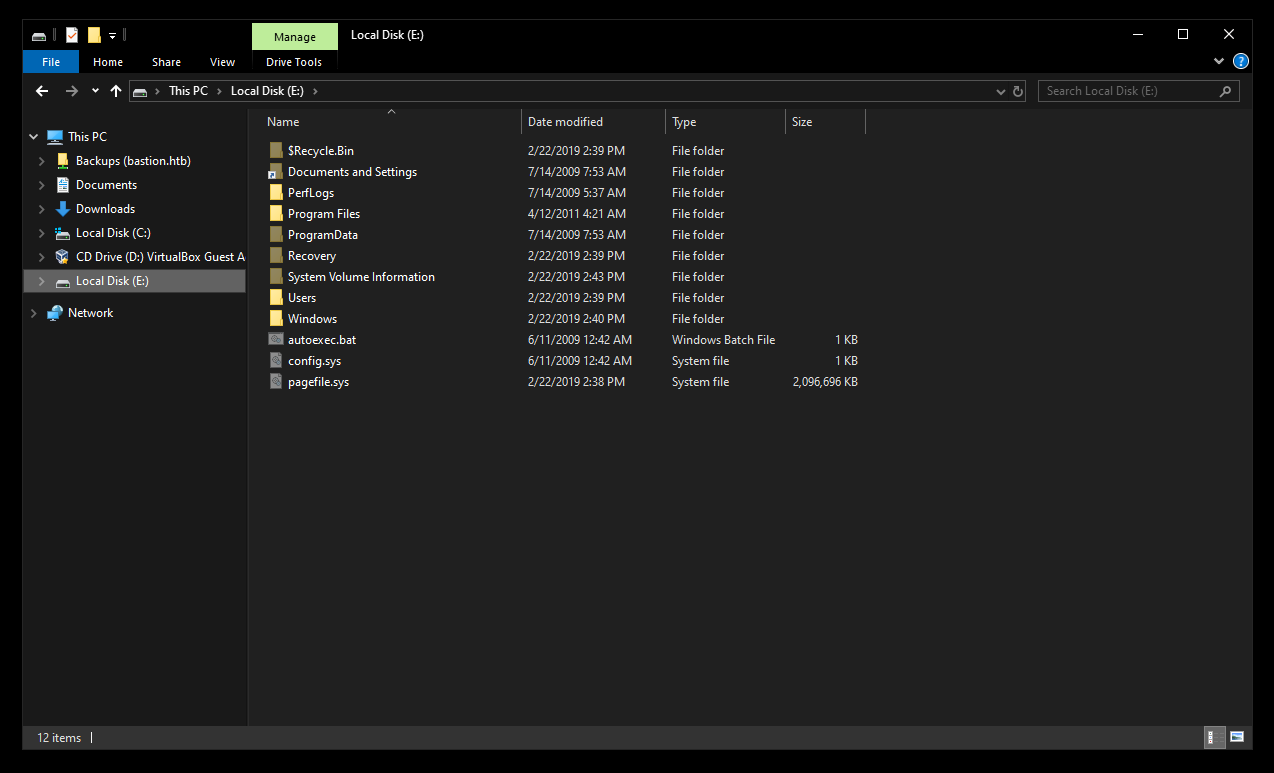Click This PC in breadcrumb path
The height and width of the screenshot is (773, 1274).
(x=188, y=91)
